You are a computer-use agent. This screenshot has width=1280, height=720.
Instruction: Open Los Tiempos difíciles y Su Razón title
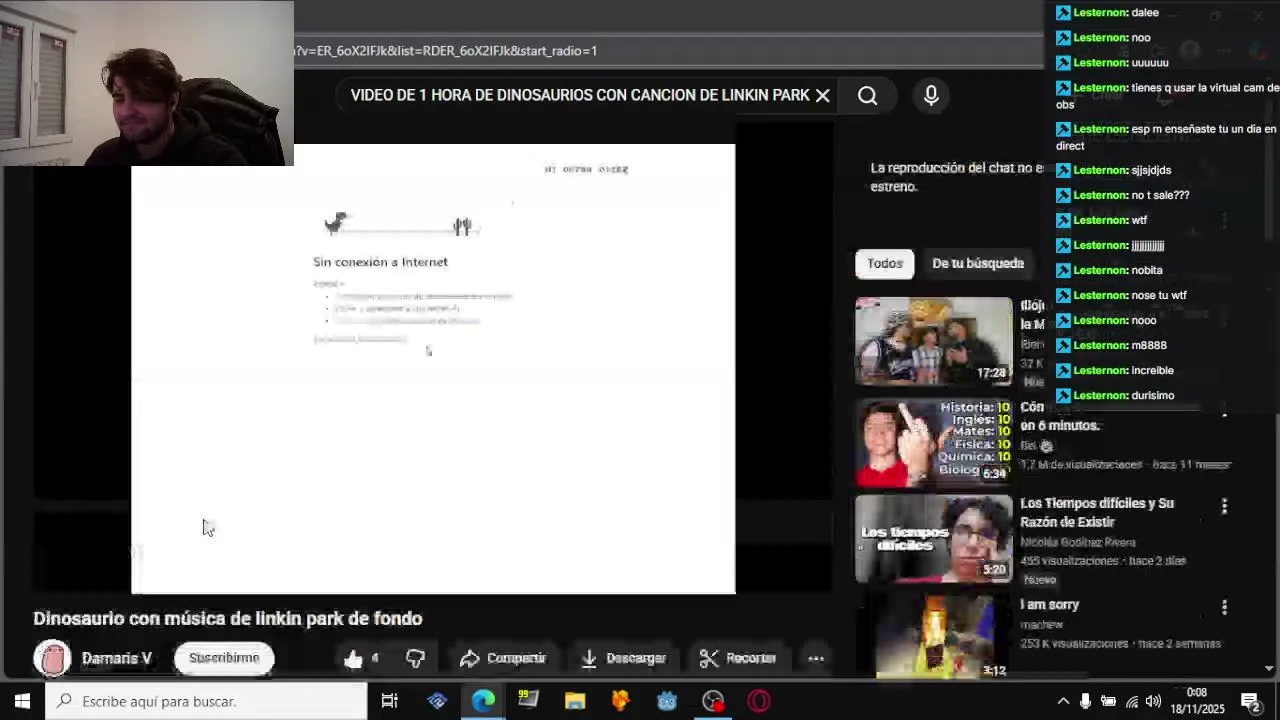1097,512
